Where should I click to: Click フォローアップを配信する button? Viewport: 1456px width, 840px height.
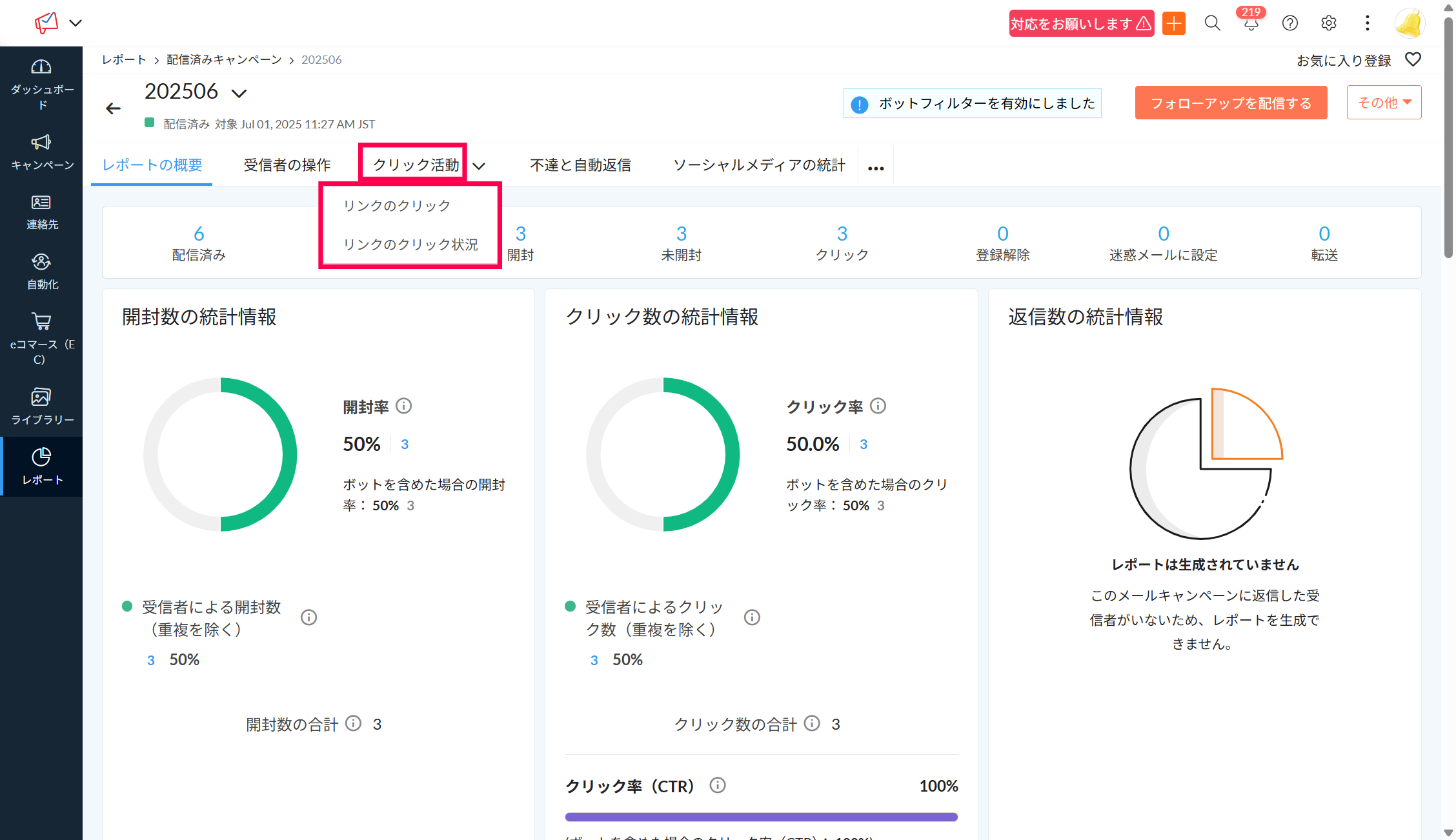pyautogui.click(x=1231, y=103)
